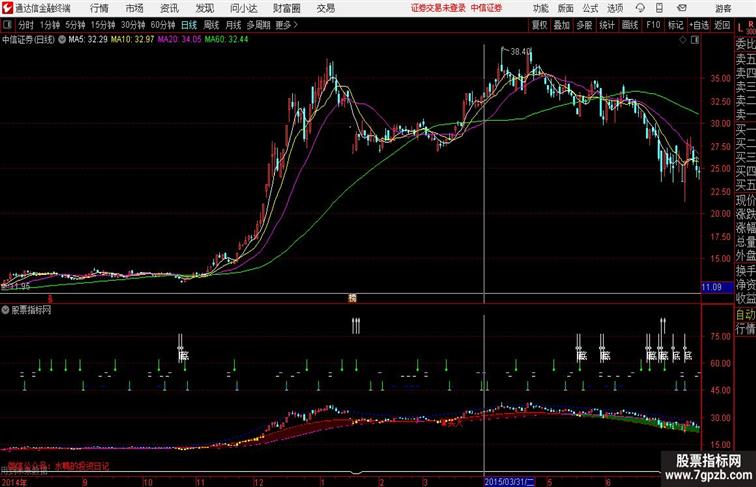Open the 功能 menu
756x487 pixels.
pos(541,8)
